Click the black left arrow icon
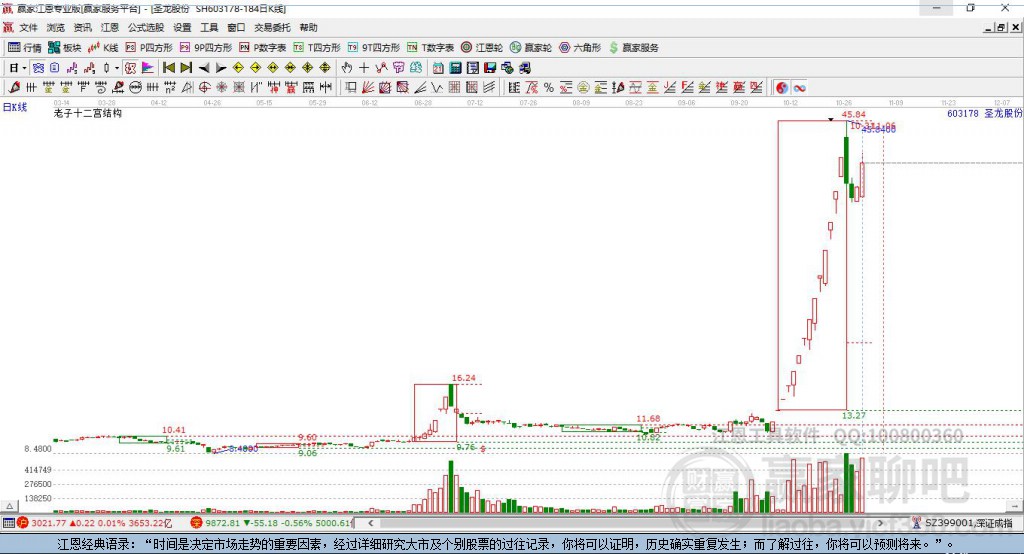The image size is (1024, 554). point(204,67)
